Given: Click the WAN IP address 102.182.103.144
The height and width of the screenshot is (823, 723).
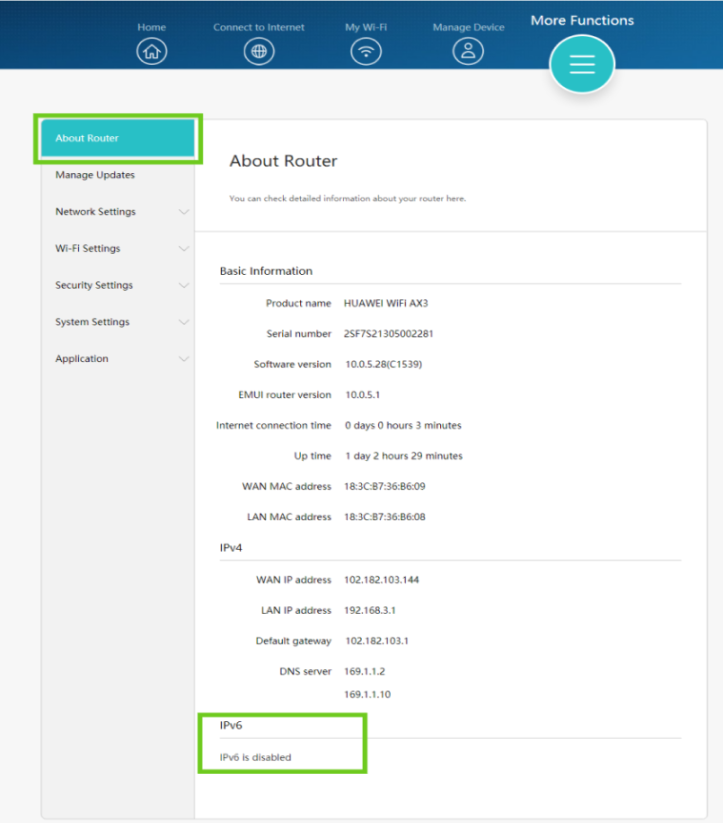Looking at the screenshot, I should pos(382,580).
